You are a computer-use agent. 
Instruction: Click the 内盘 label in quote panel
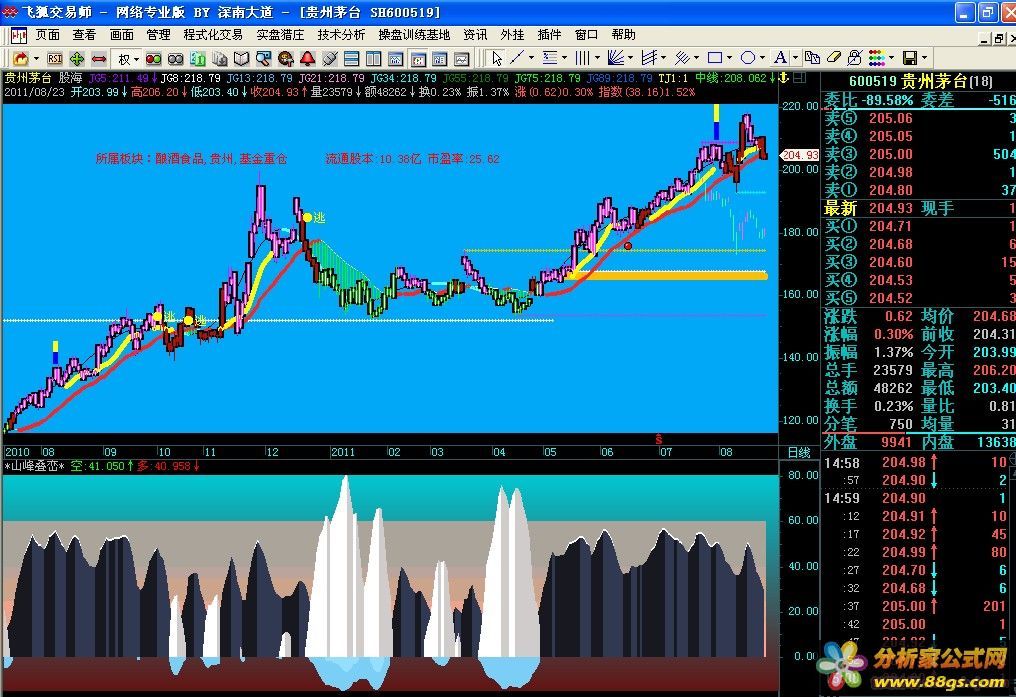click(938, 442)
